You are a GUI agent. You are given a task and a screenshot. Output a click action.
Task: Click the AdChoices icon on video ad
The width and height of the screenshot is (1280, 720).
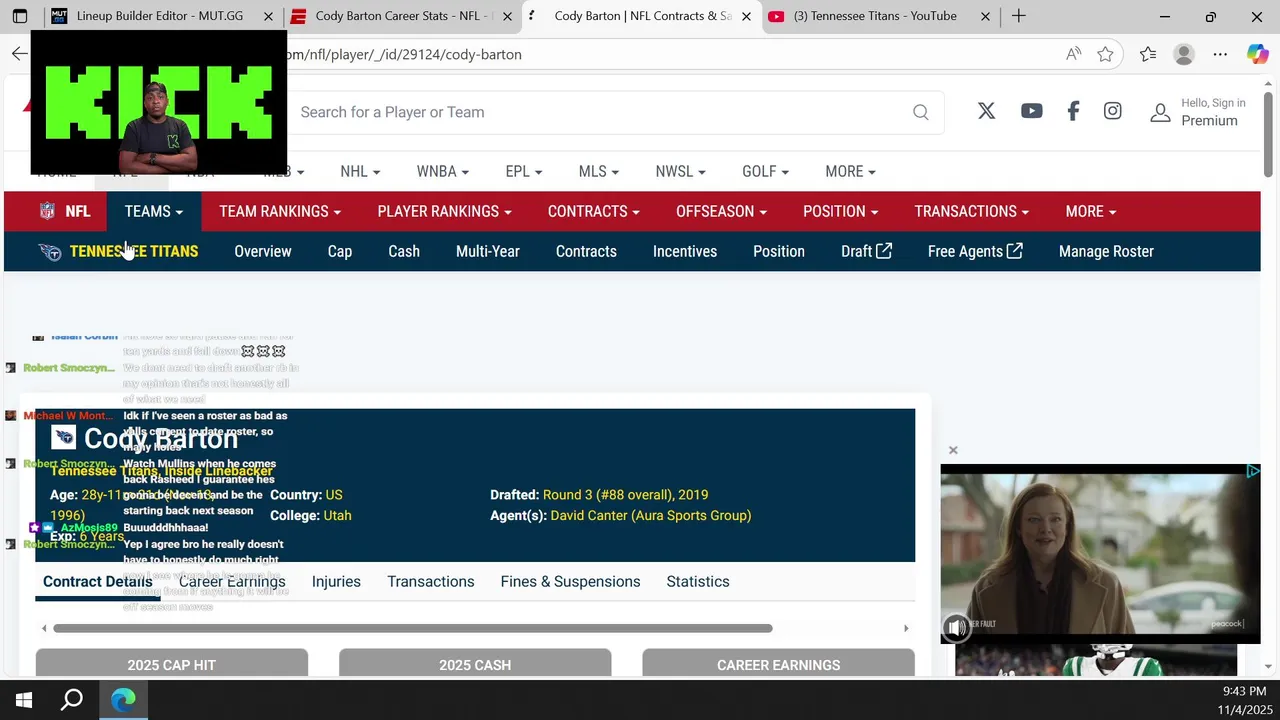pos(1252,471)
